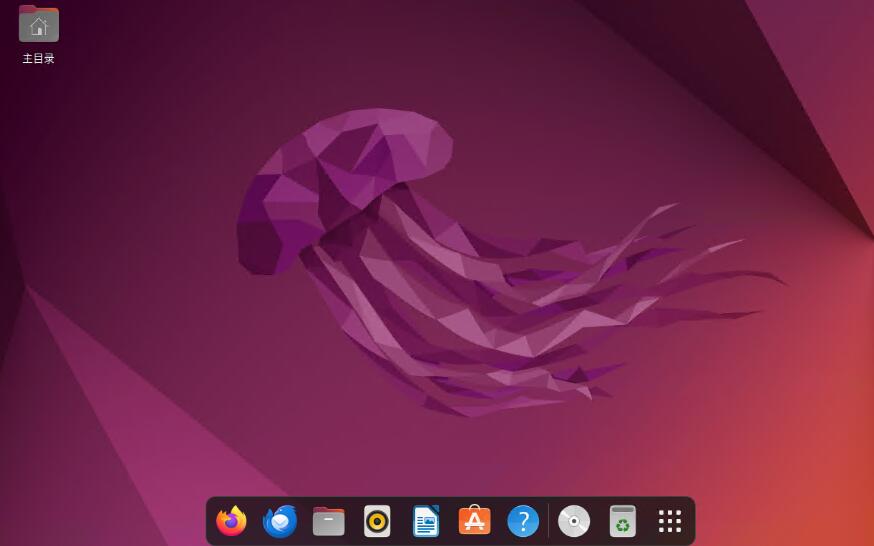Open LibreOffice Writer from the dock
Viewport: 874px width, 546px height.
pos(426,521)
